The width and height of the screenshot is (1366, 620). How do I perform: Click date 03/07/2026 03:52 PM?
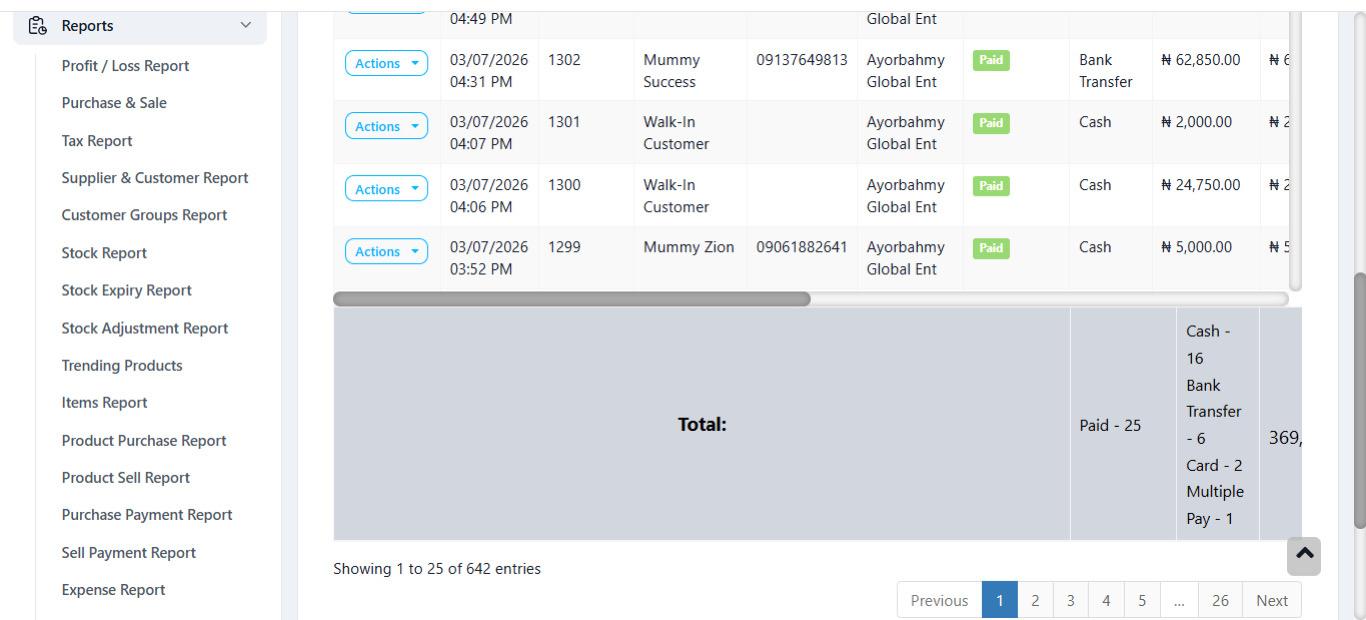pos(489,258)
